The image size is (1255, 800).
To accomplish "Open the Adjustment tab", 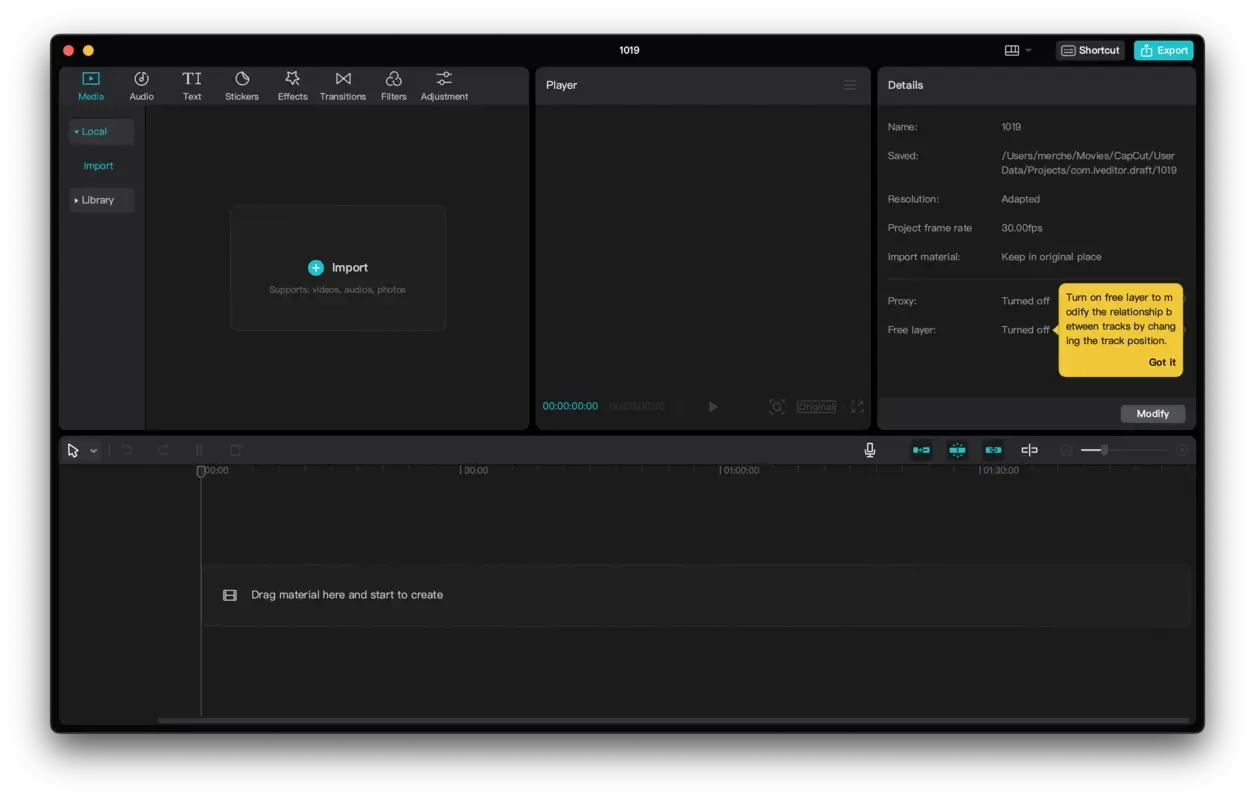I will (445, 86).
